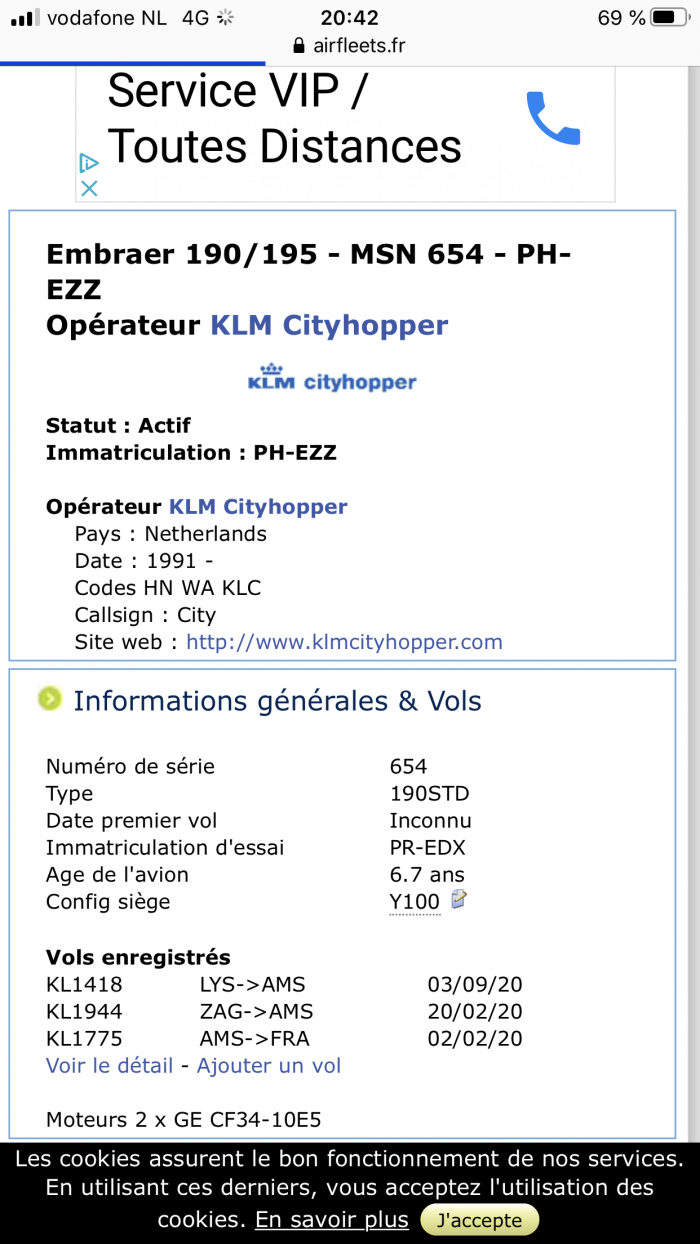This screenshot has height=1244, width=700.
Task: Tap the green bullet beside Informations générales
Action: pyautogui.click(x=49, y=699)
